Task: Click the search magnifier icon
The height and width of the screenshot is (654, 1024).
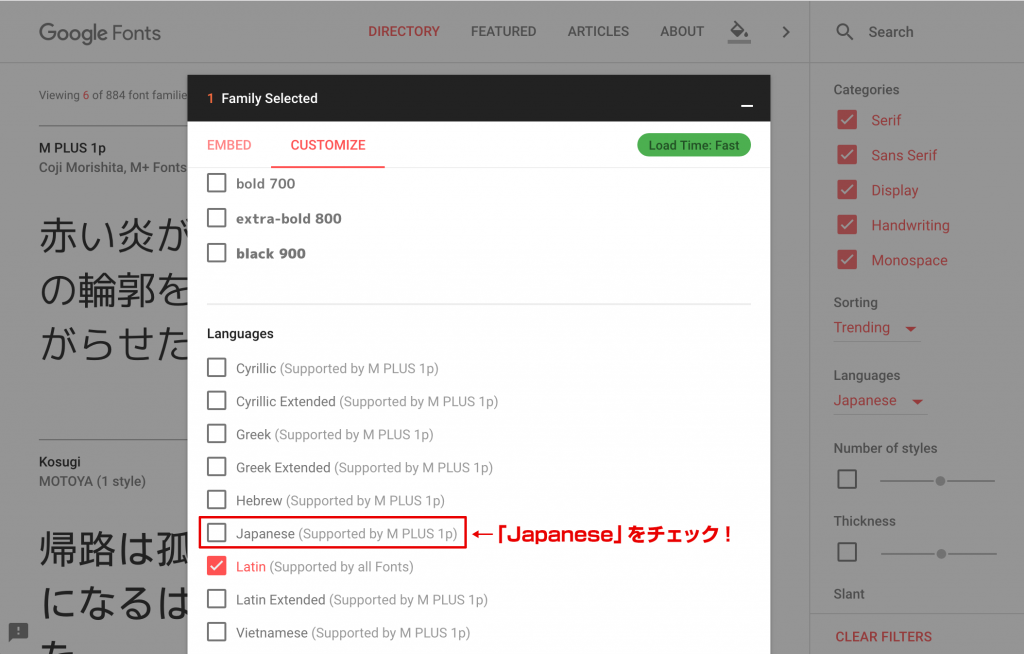Action: [x=844, y=31]
